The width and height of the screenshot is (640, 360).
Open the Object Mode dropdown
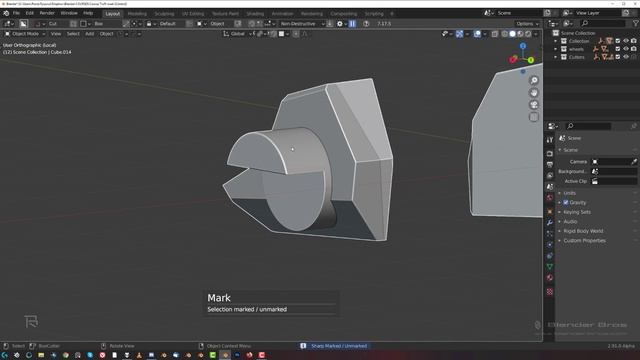(24, 34)
